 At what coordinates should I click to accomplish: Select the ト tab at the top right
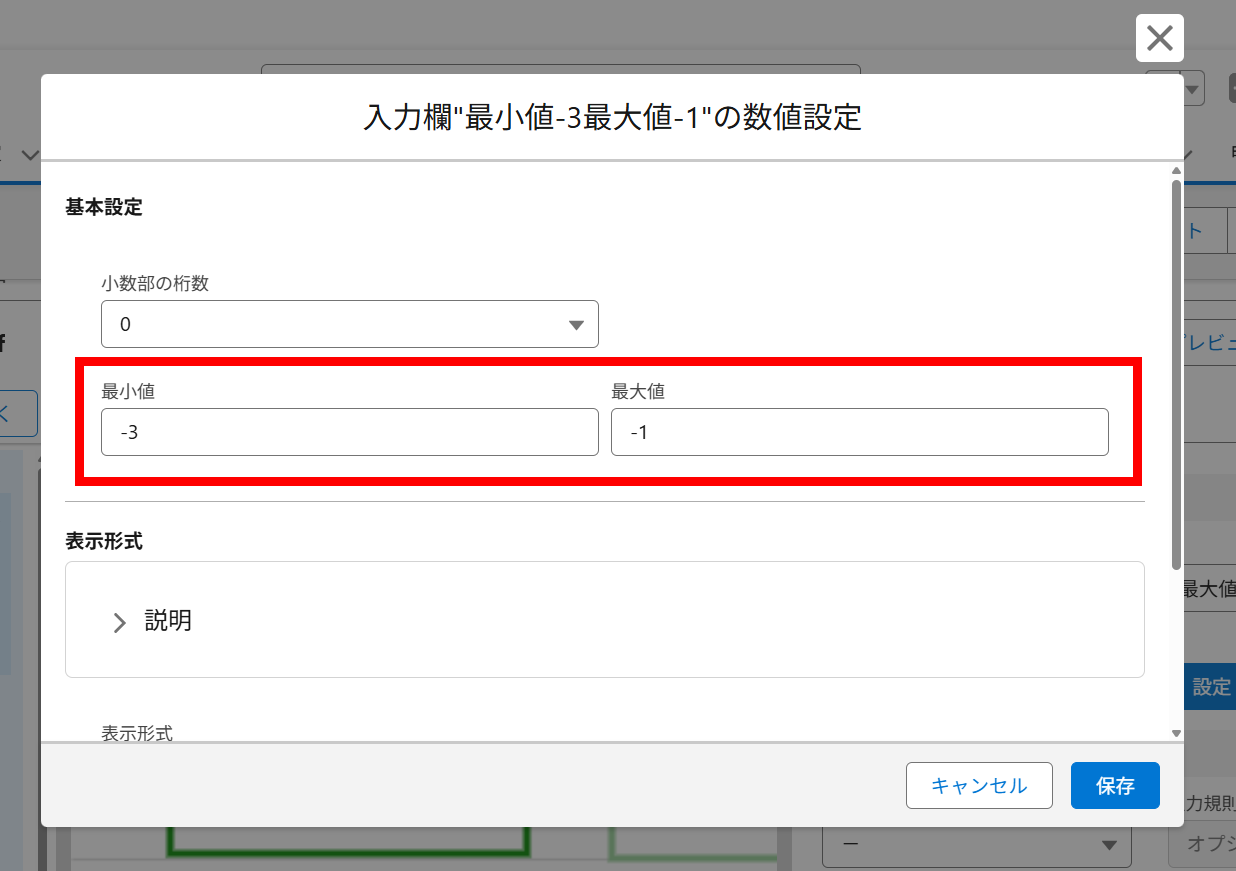pyautogui.click(x=1205, y=230)
